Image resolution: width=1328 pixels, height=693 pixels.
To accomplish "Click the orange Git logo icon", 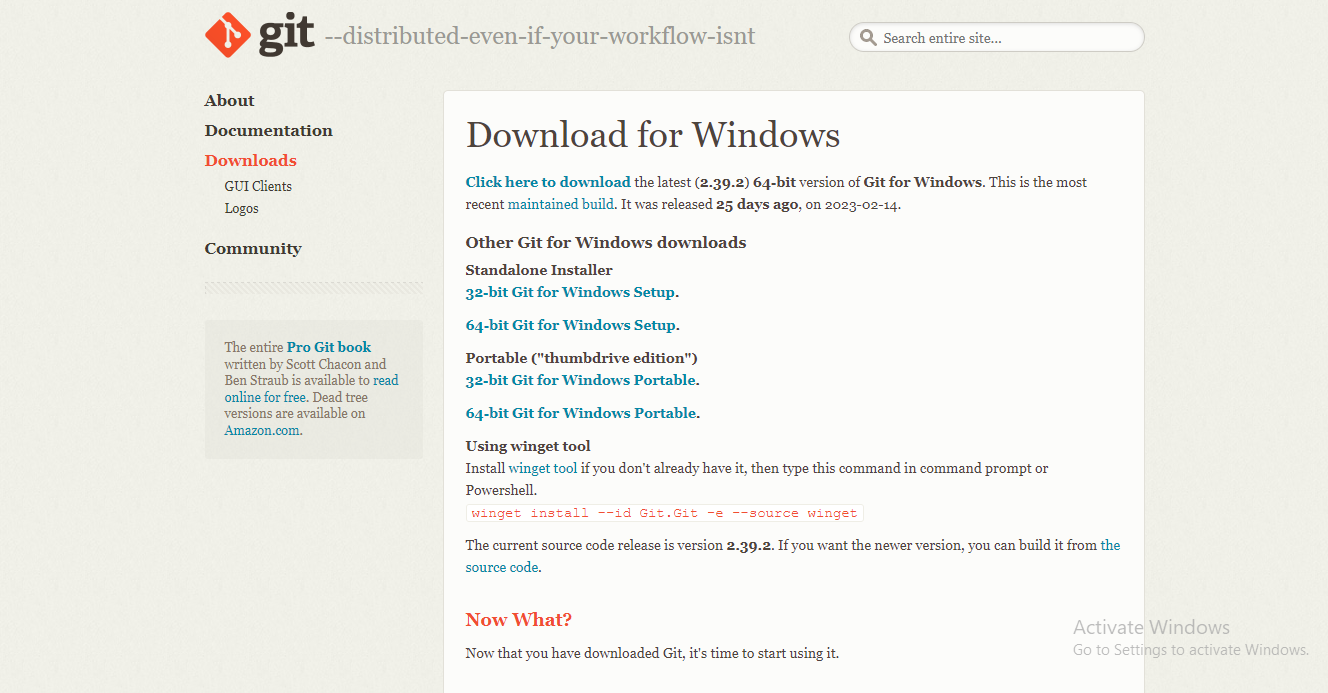I will tap(228, 36).
